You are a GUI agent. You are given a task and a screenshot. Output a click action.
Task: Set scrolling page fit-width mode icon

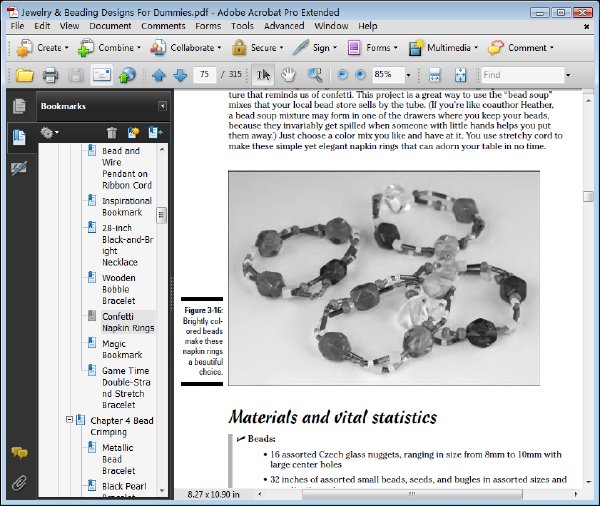[x=435, y=75]
